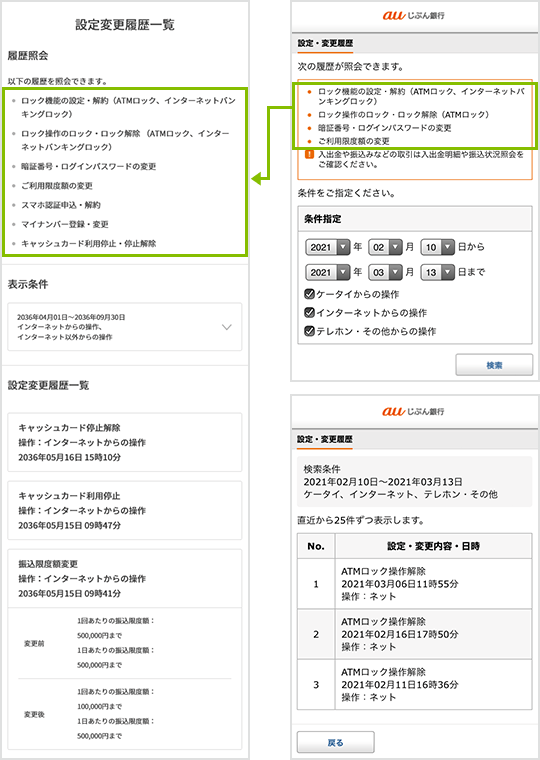
Task: Open the end day dropdown showing 13
Action: [438, 272]
